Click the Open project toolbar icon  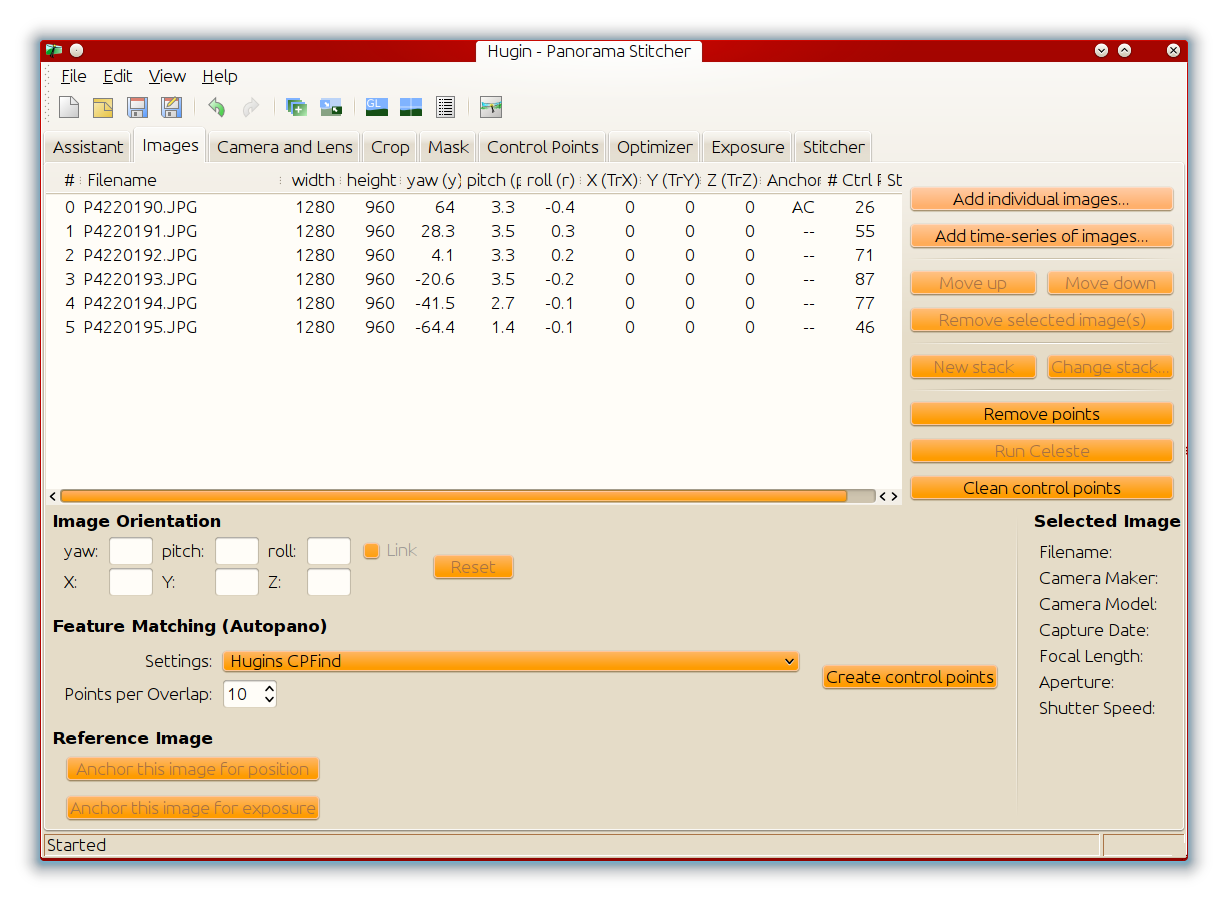click(x=103, y=107)
